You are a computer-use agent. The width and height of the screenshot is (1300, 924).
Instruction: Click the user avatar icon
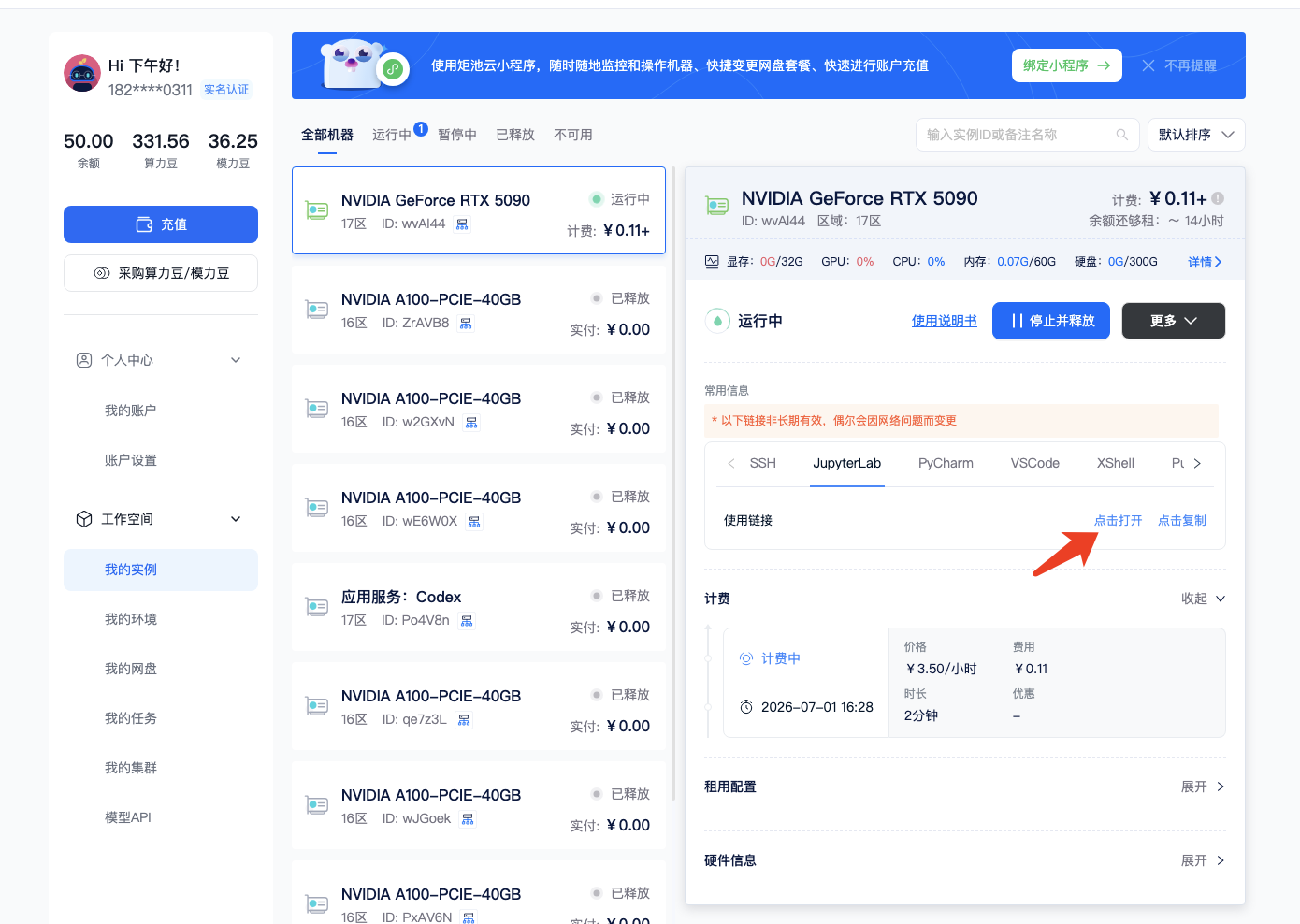pos(82,73)
